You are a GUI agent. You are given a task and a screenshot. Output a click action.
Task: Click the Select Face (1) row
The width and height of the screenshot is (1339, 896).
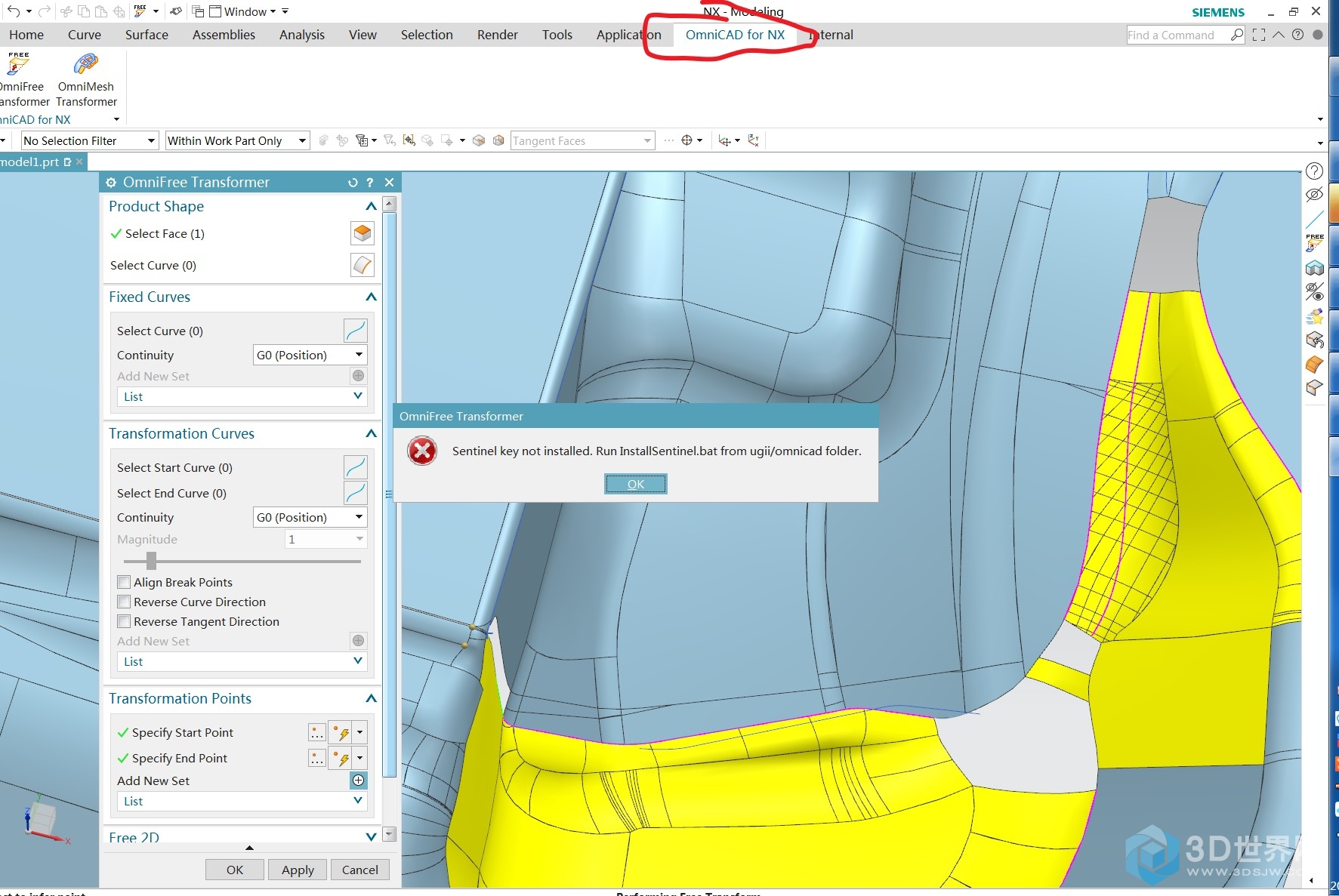pyautogui.click(x=242, y=233)
